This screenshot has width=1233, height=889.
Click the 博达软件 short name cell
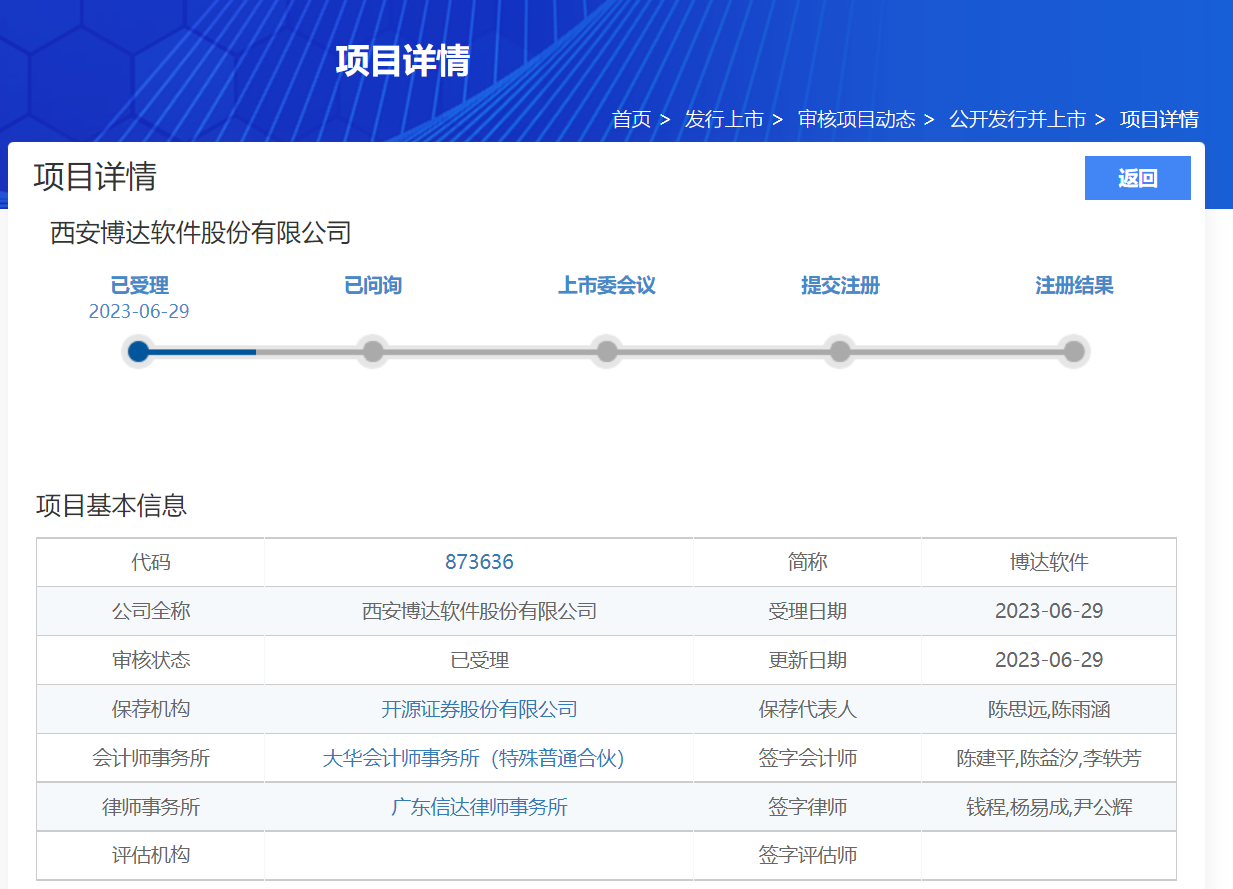pos(1049,562)
